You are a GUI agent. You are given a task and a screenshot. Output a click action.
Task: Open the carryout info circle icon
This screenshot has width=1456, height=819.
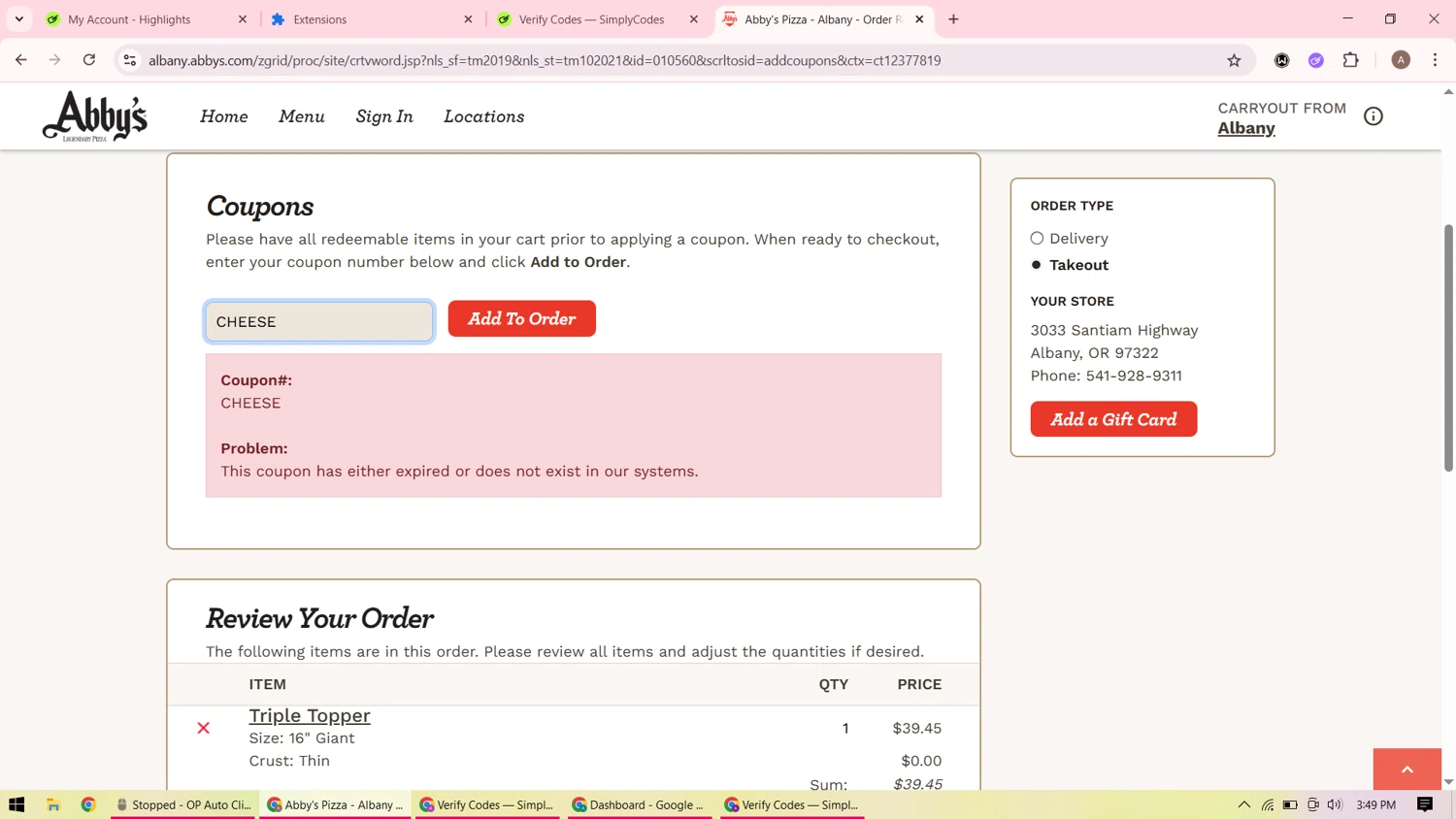point(1373,116)
